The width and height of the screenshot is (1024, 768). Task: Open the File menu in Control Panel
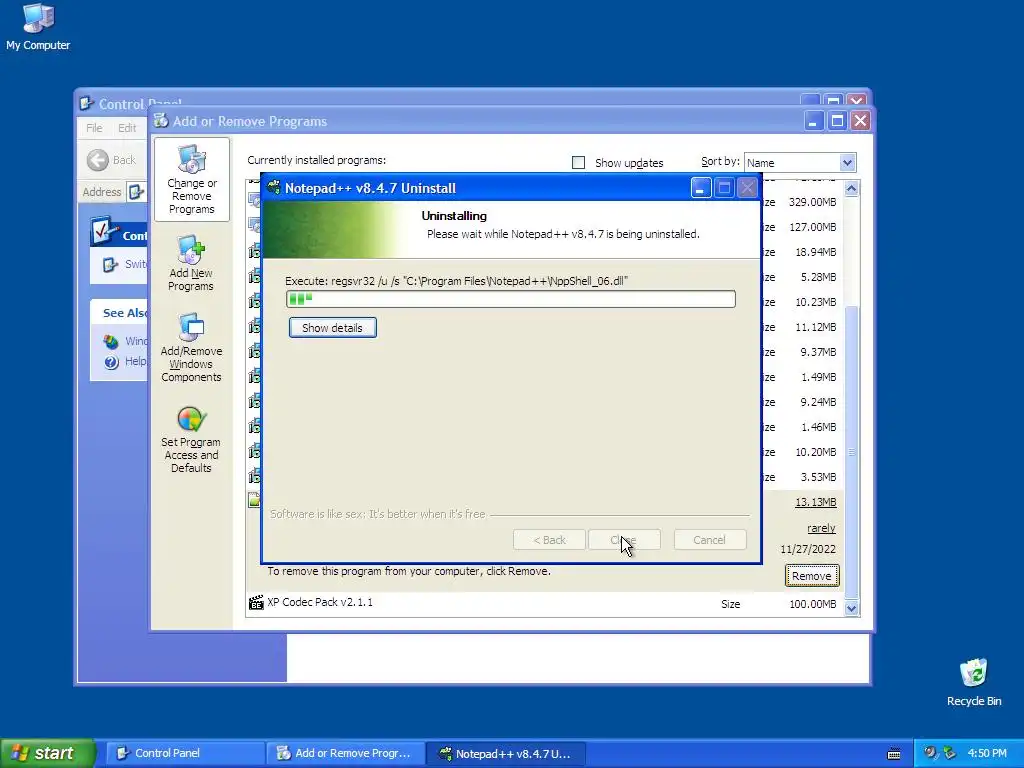94,128
